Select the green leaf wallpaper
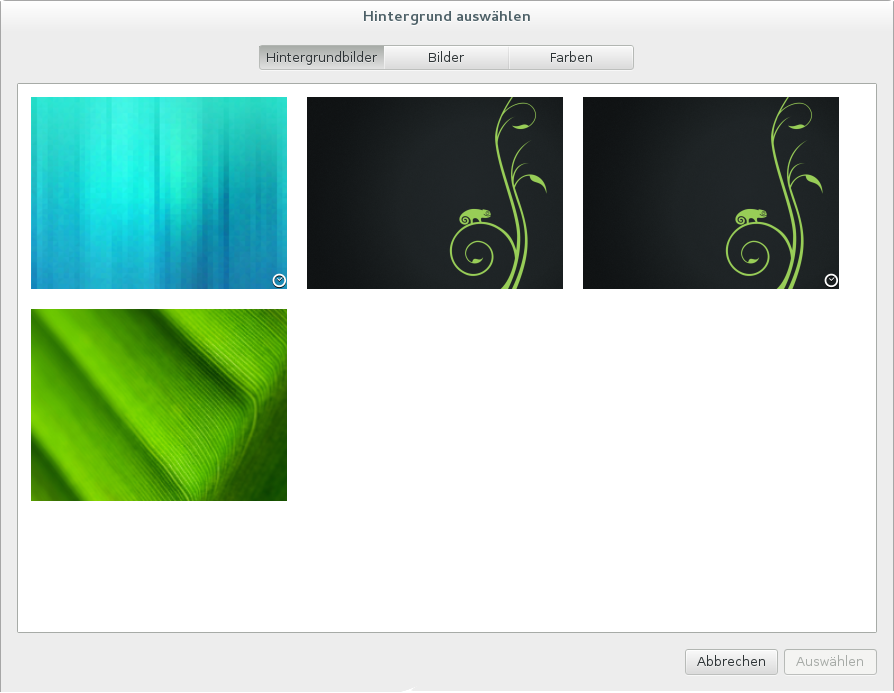The width and height of the screenshot is (894, 693). coord(159,405)
